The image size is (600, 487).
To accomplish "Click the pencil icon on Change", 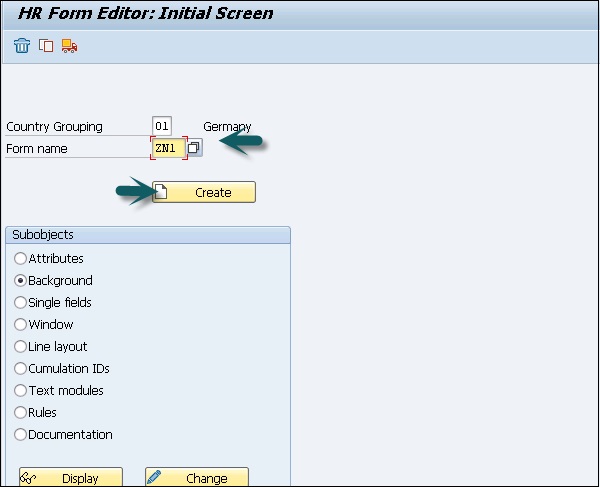I will pos(156,478).
